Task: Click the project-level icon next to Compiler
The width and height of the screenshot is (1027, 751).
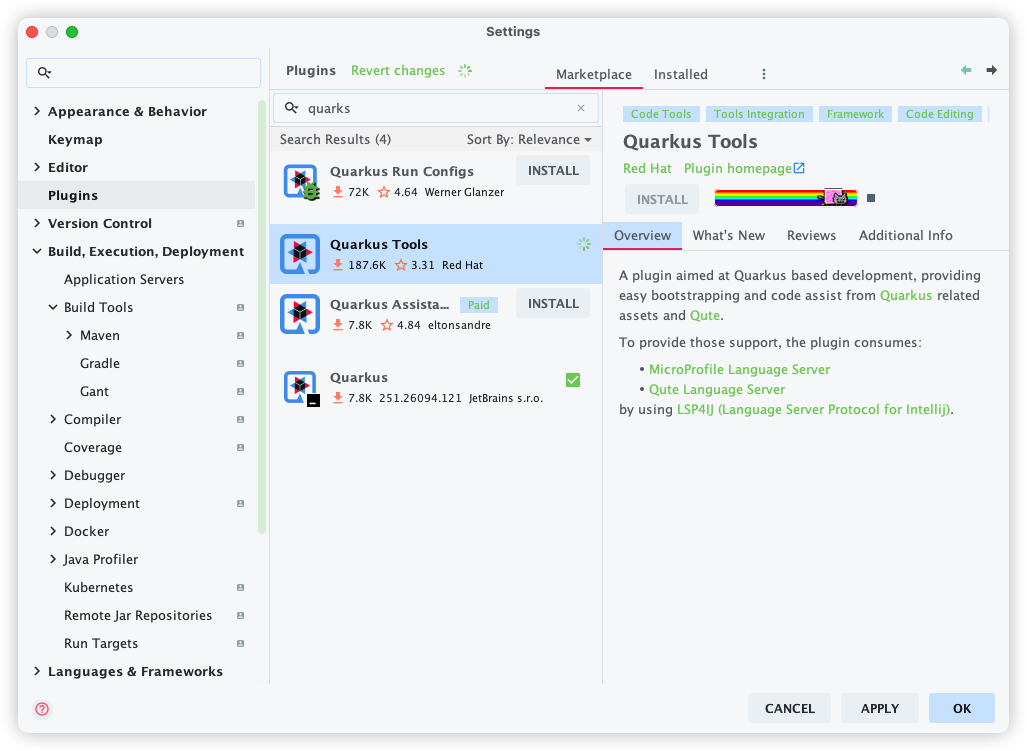Action: coord(240,419)
